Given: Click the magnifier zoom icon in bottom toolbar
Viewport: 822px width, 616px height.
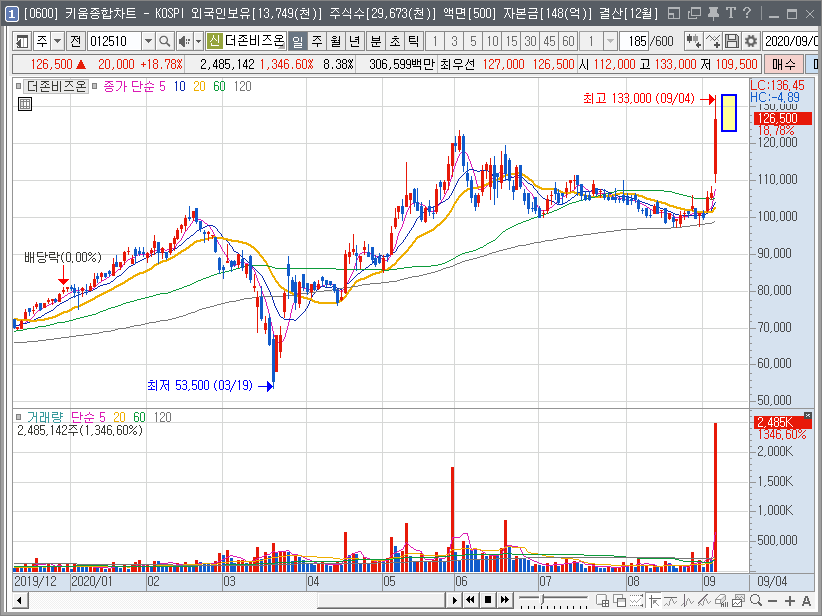Looking at the screenshot, I should [756, 600].
